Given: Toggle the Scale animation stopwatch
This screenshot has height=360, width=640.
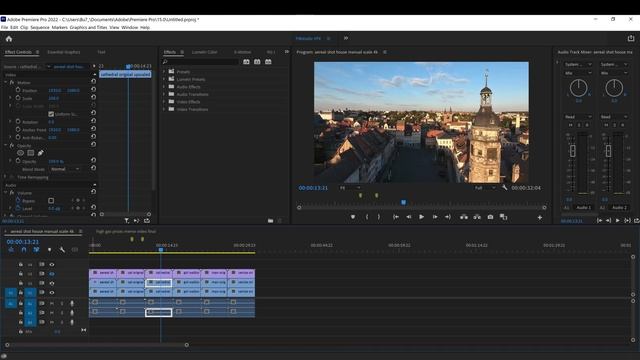Looking at the screenshot, I should [18, 98].
